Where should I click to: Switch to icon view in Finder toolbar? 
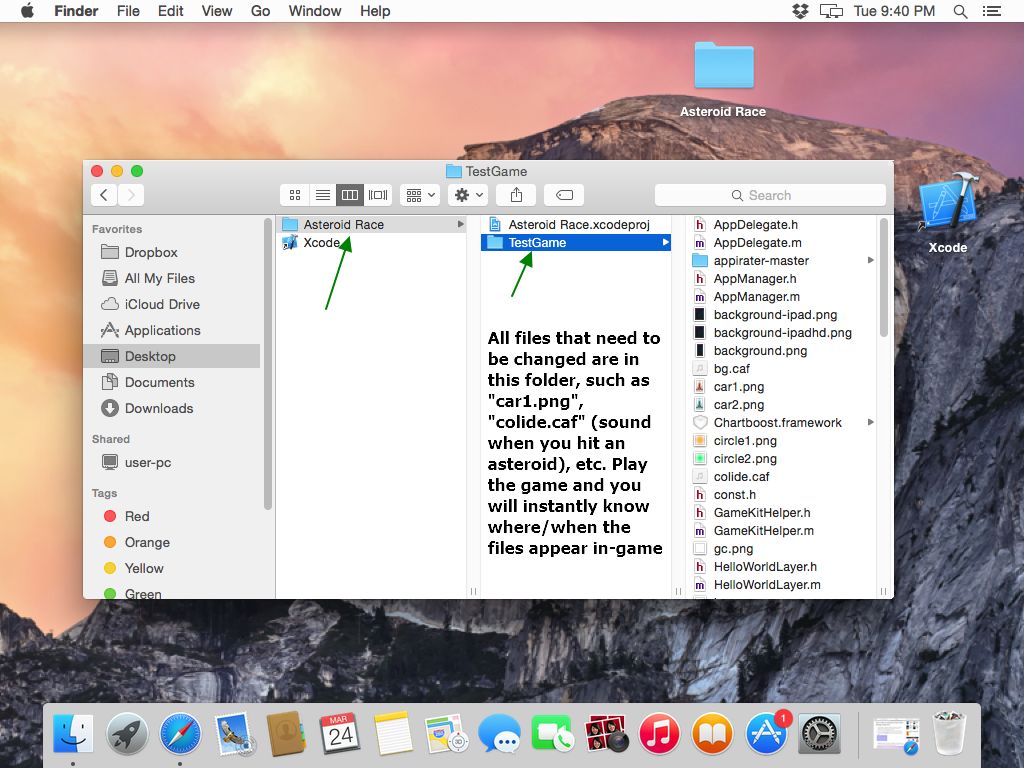[x=294, y=195]
